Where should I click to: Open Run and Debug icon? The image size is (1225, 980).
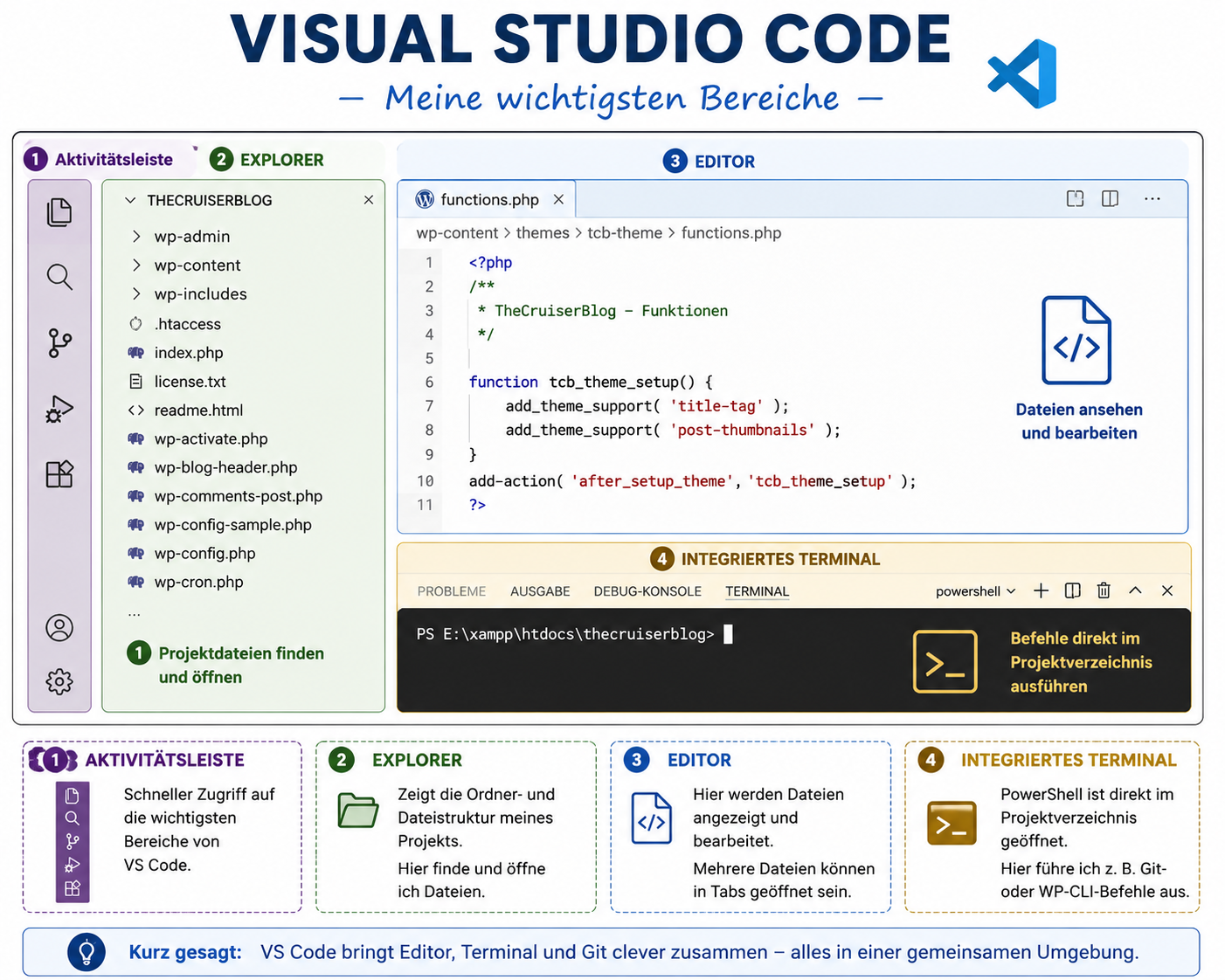click(x=59, y=409)
